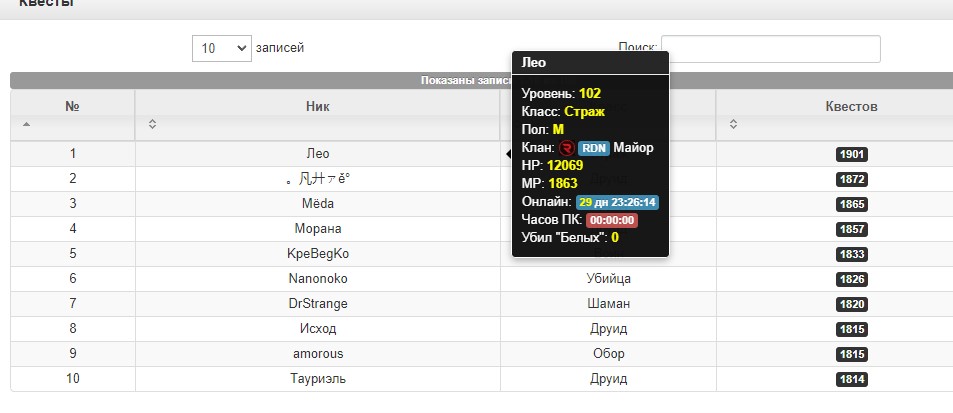The height and width of the screenshot is (413, 953).
Task: Click the blue RDN clan badge
Action: click(x=593, y=148)
